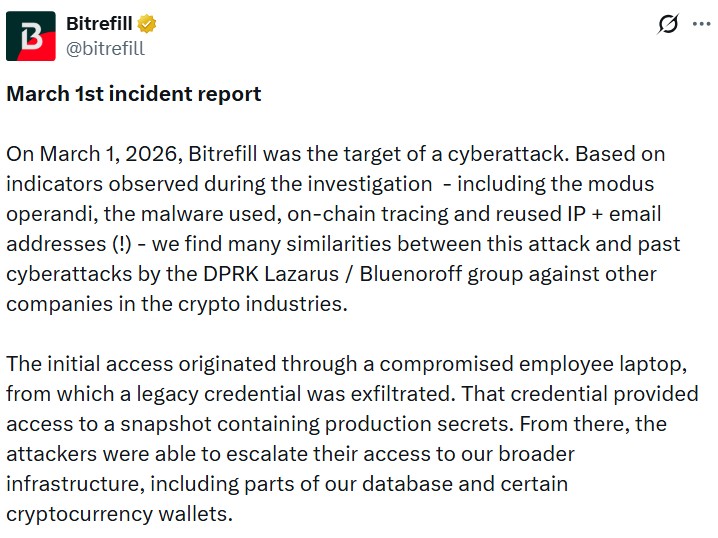
Task: Open the three-dot more options menu
Action: tap(701, 25)
